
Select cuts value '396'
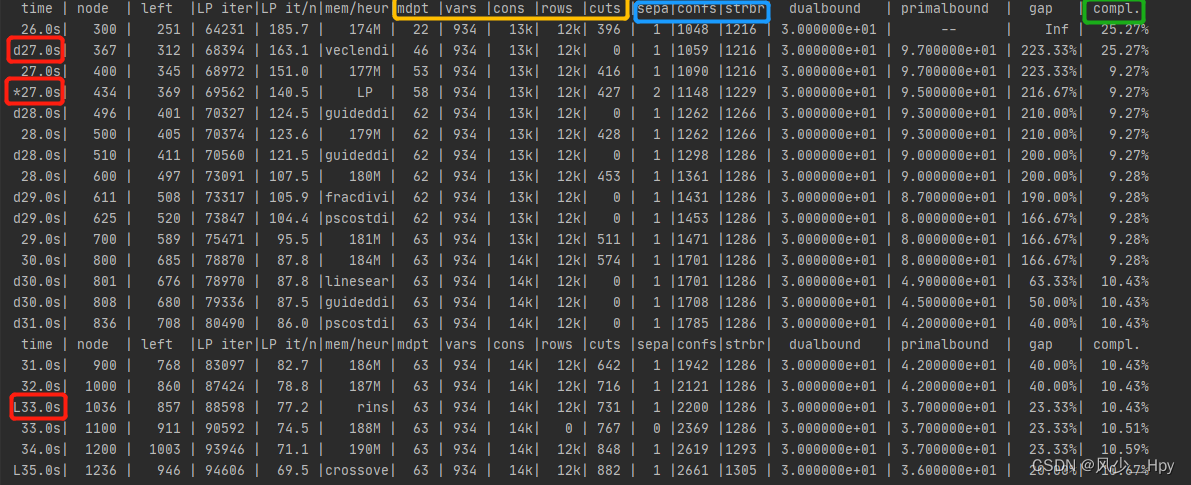click(609, 30)
